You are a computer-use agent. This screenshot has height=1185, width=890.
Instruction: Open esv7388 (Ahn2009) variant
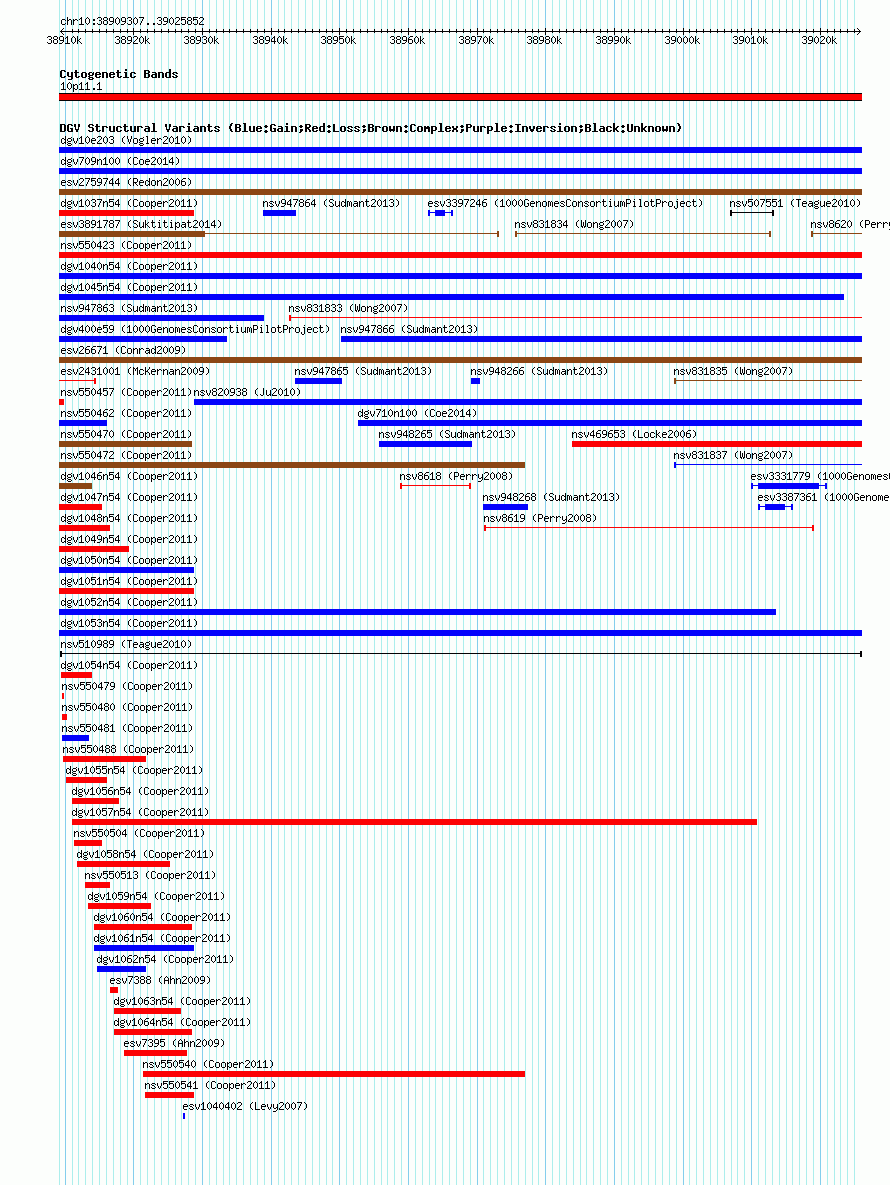(159, 982)
